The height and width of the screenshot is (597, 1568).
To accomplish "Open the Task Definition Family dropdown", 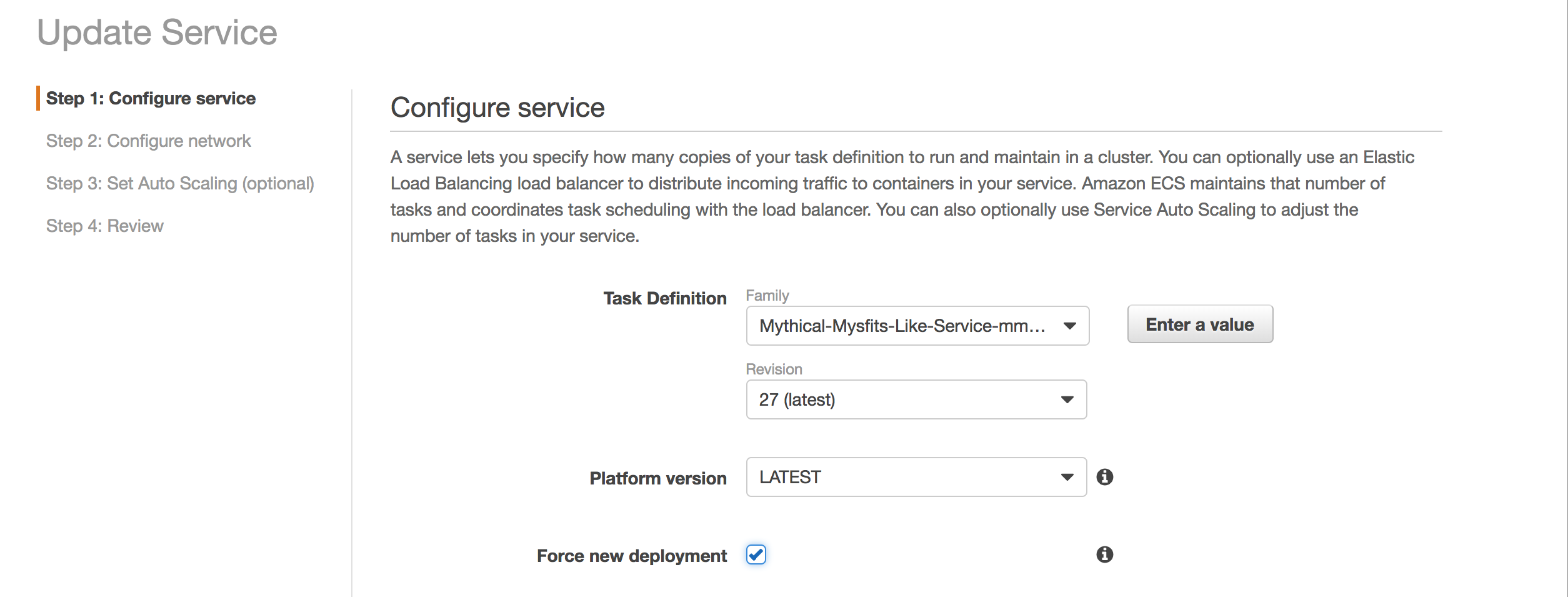I will [917, 326].
